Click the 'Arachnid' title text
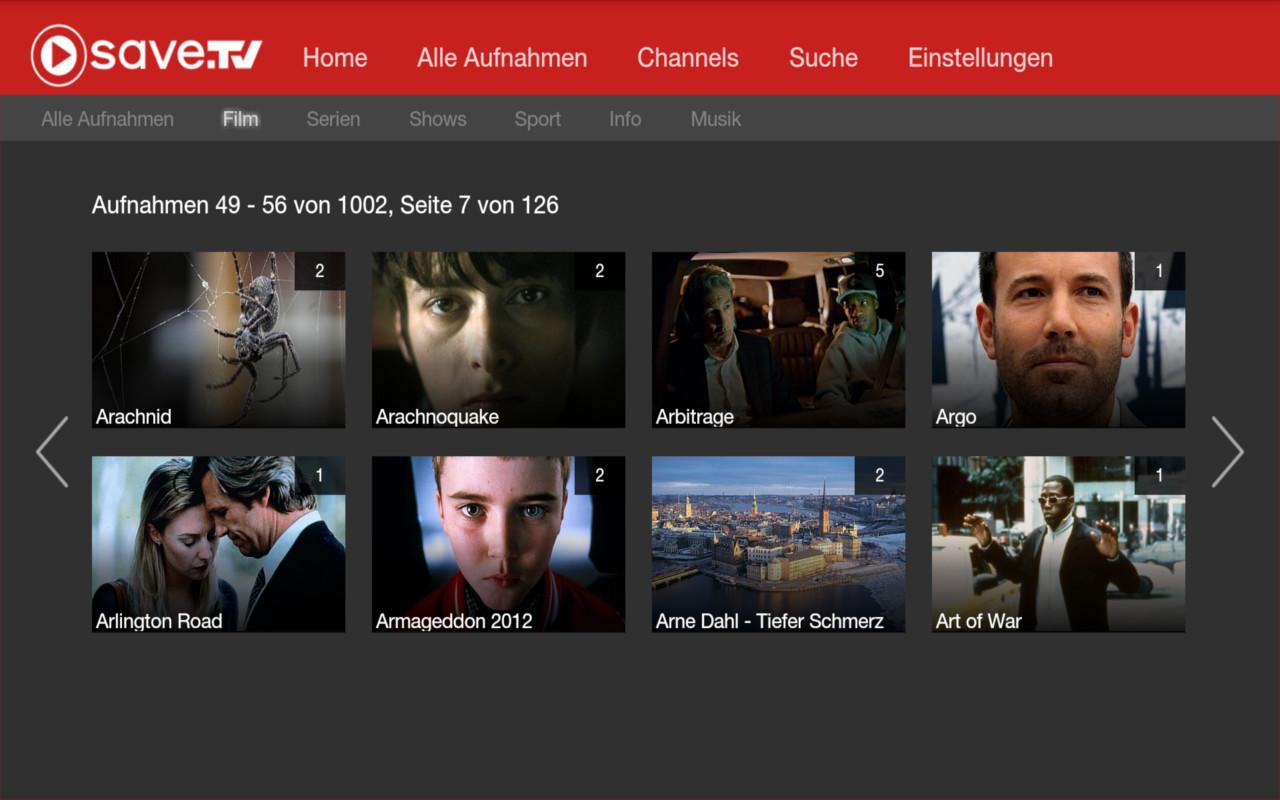This screenshot has width=1280, height=800. [134, 417]
